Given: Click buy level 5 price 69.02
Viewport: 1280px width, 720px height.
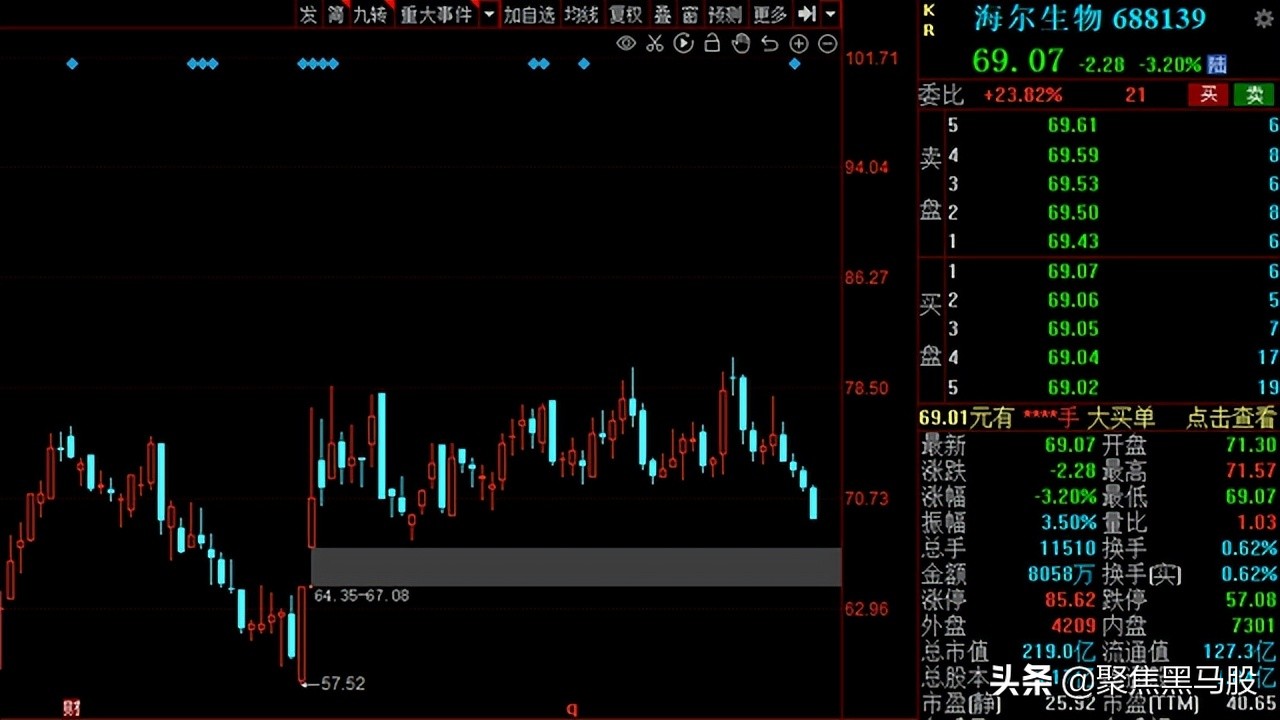Looking at the screenshot, I should click(x=1073, y=387).
